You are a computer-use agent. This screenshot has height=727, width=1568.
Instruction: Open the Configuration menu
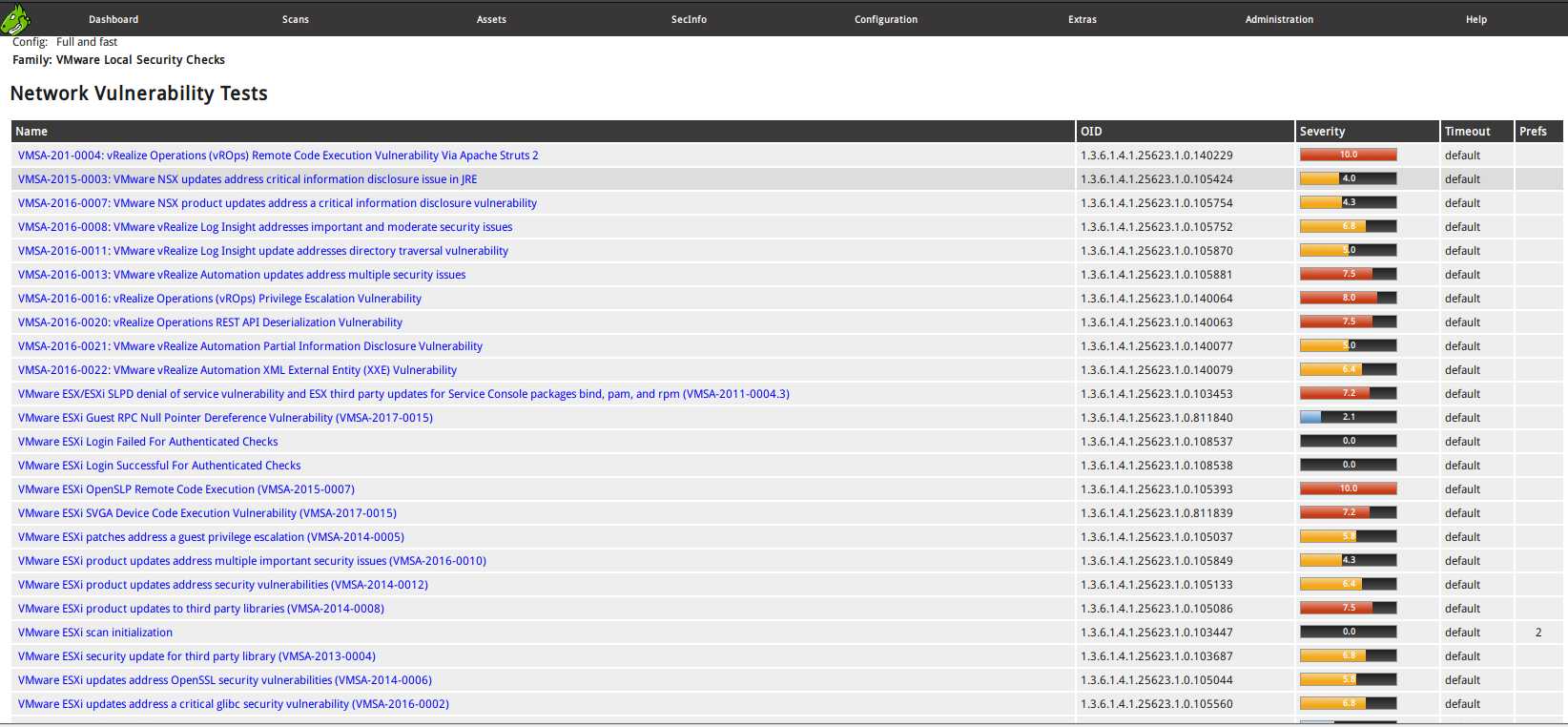(886, 19)
